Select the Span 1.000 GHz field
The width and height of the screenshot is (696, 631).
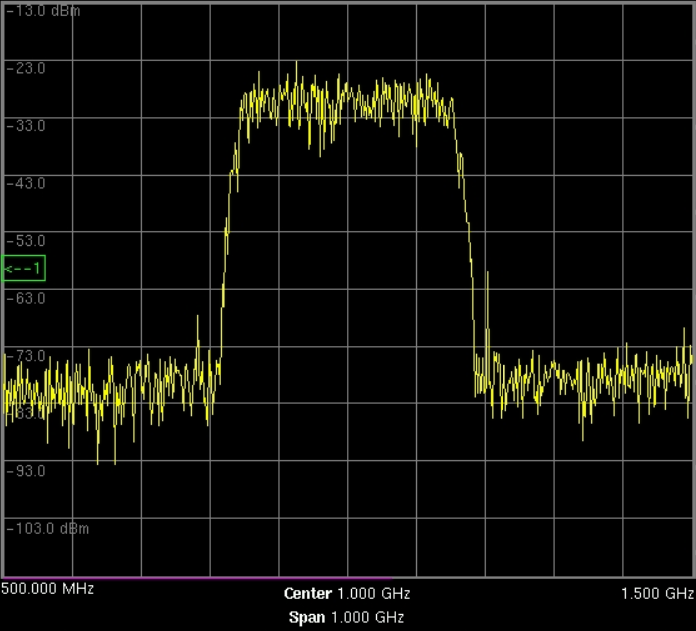[347, 617]
